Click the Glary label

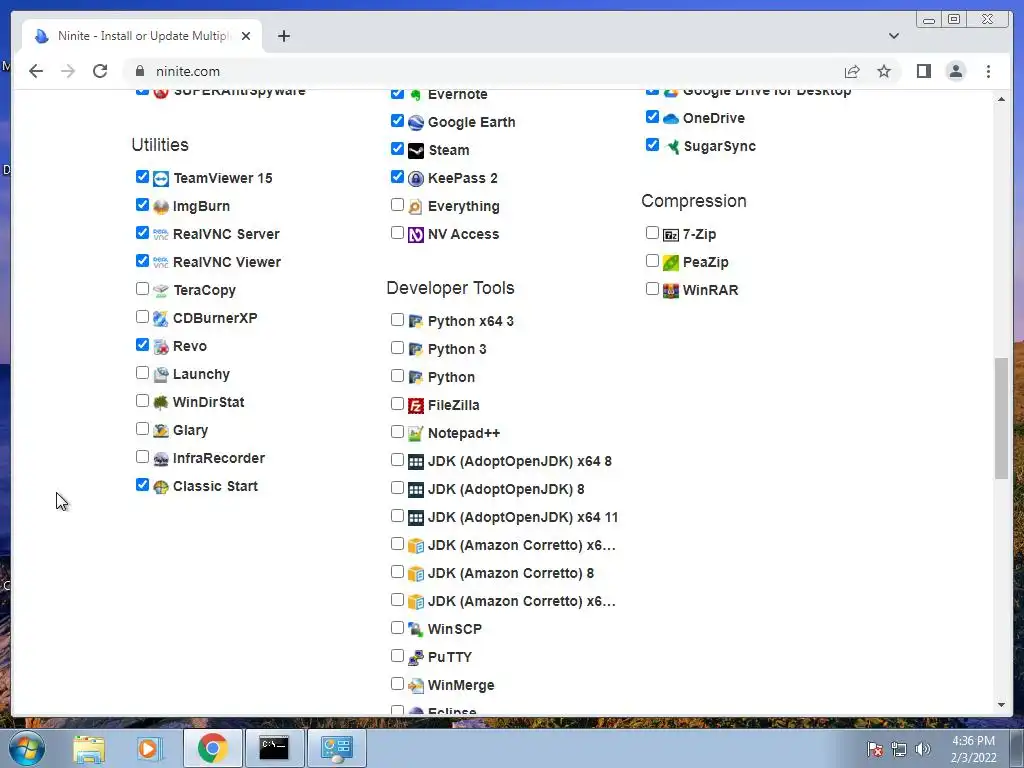(190, 430)
